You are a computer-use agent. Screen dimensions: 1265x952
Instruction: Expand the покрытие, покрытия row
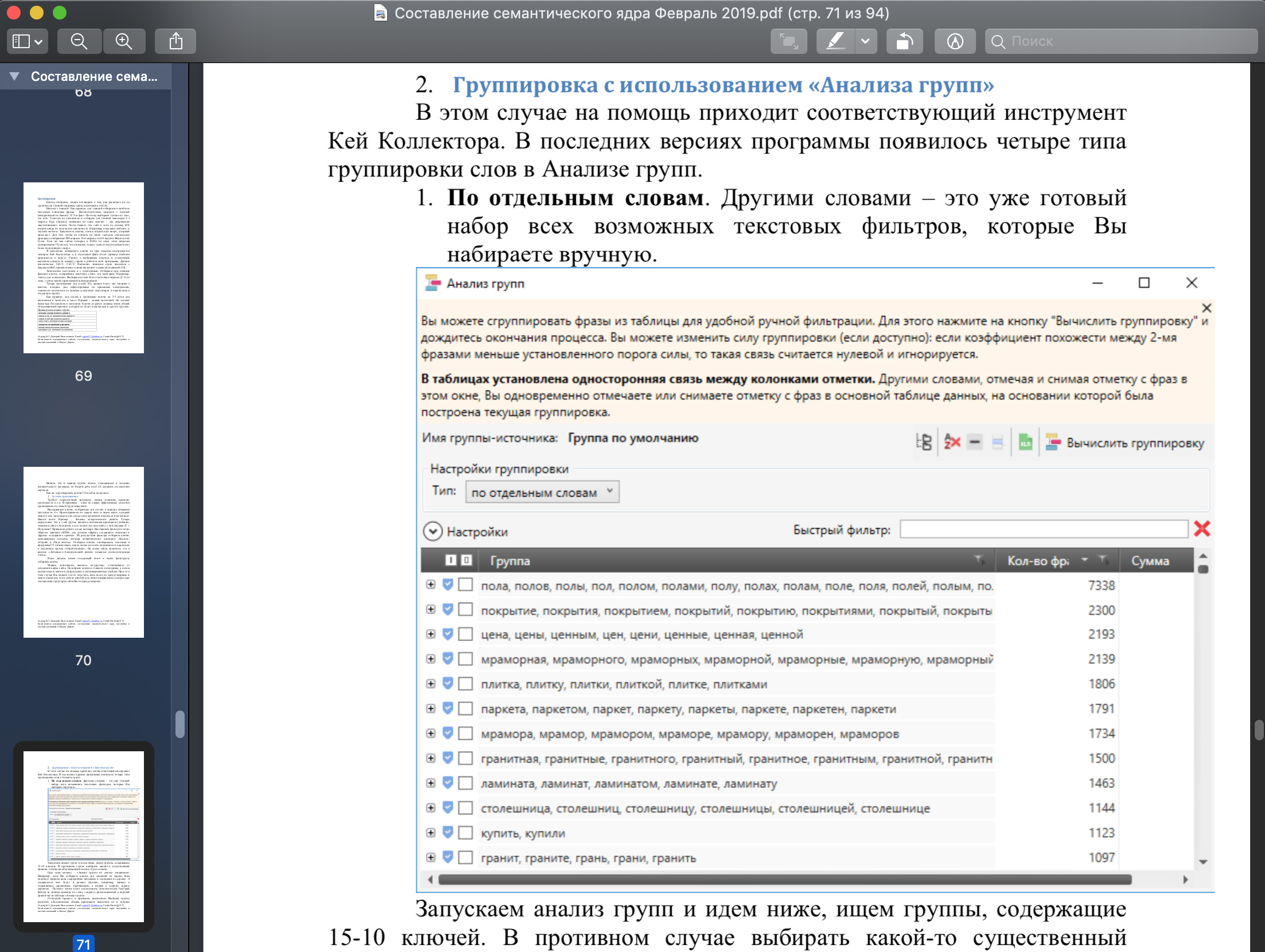[x=431, y=609]
